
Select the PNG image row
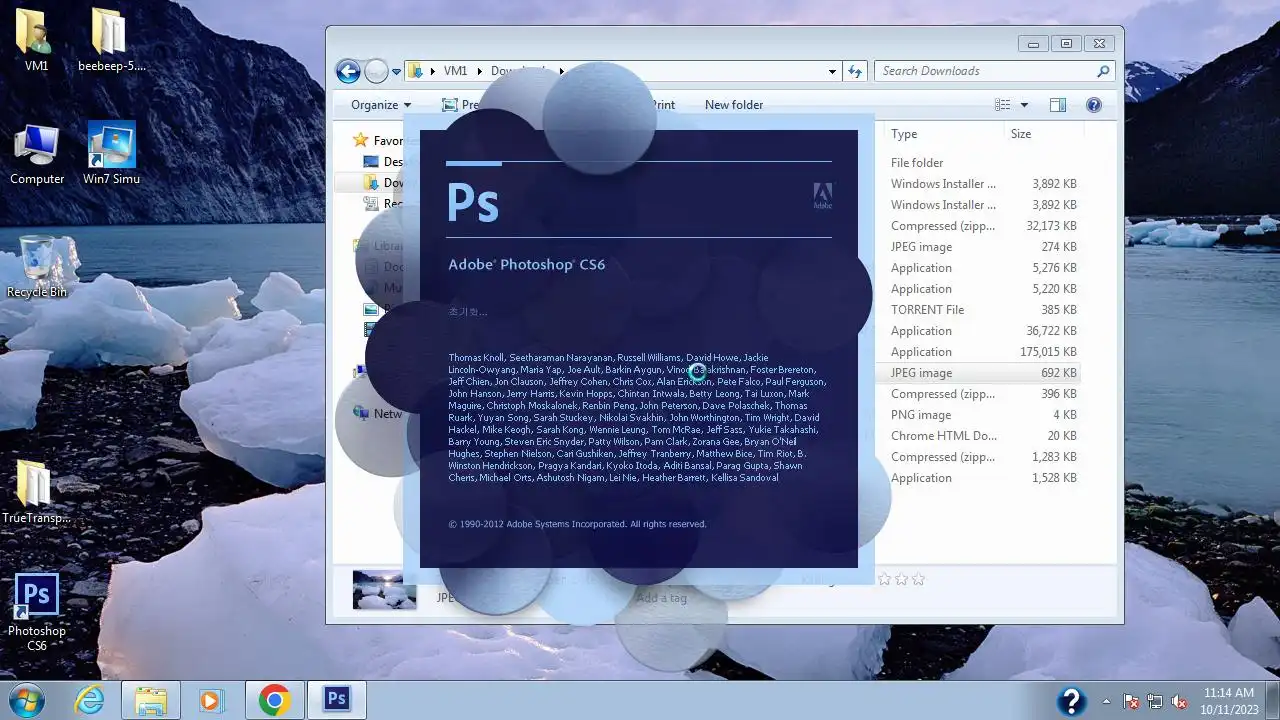click(x=983, y=415)
